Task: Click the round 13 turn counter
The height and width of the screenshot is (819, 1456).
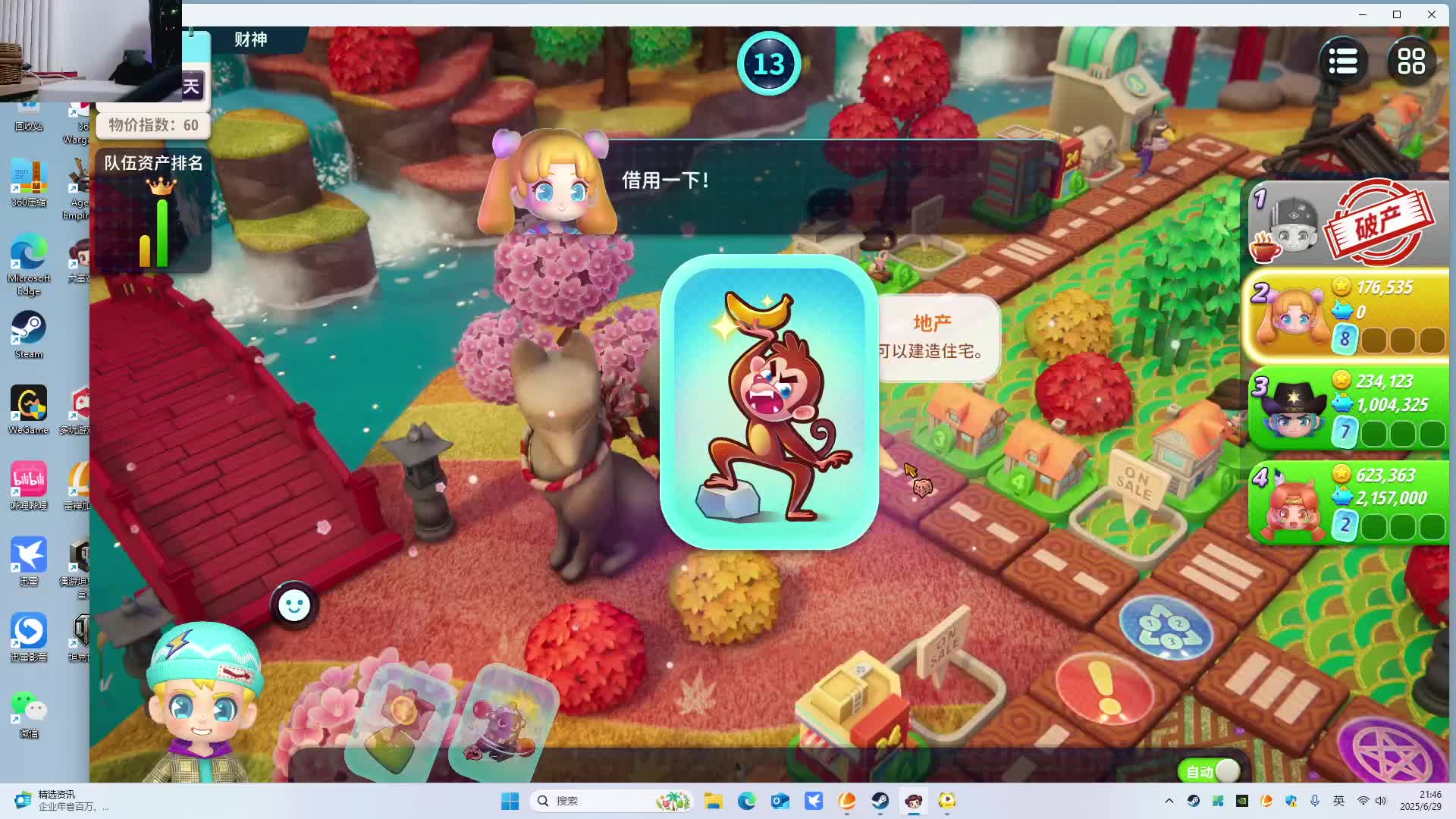Action: (x=769, y=64)
